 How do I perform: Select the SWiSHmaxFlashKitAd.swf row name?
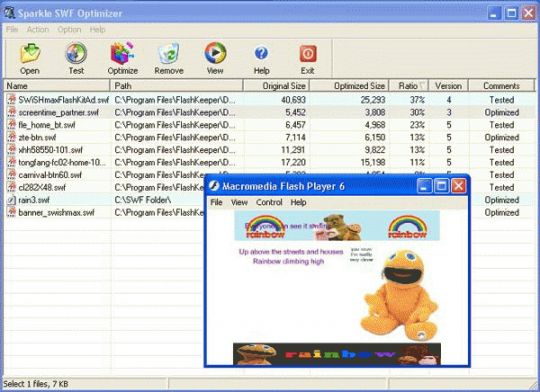pyautogui.click(x=64, y=100)
